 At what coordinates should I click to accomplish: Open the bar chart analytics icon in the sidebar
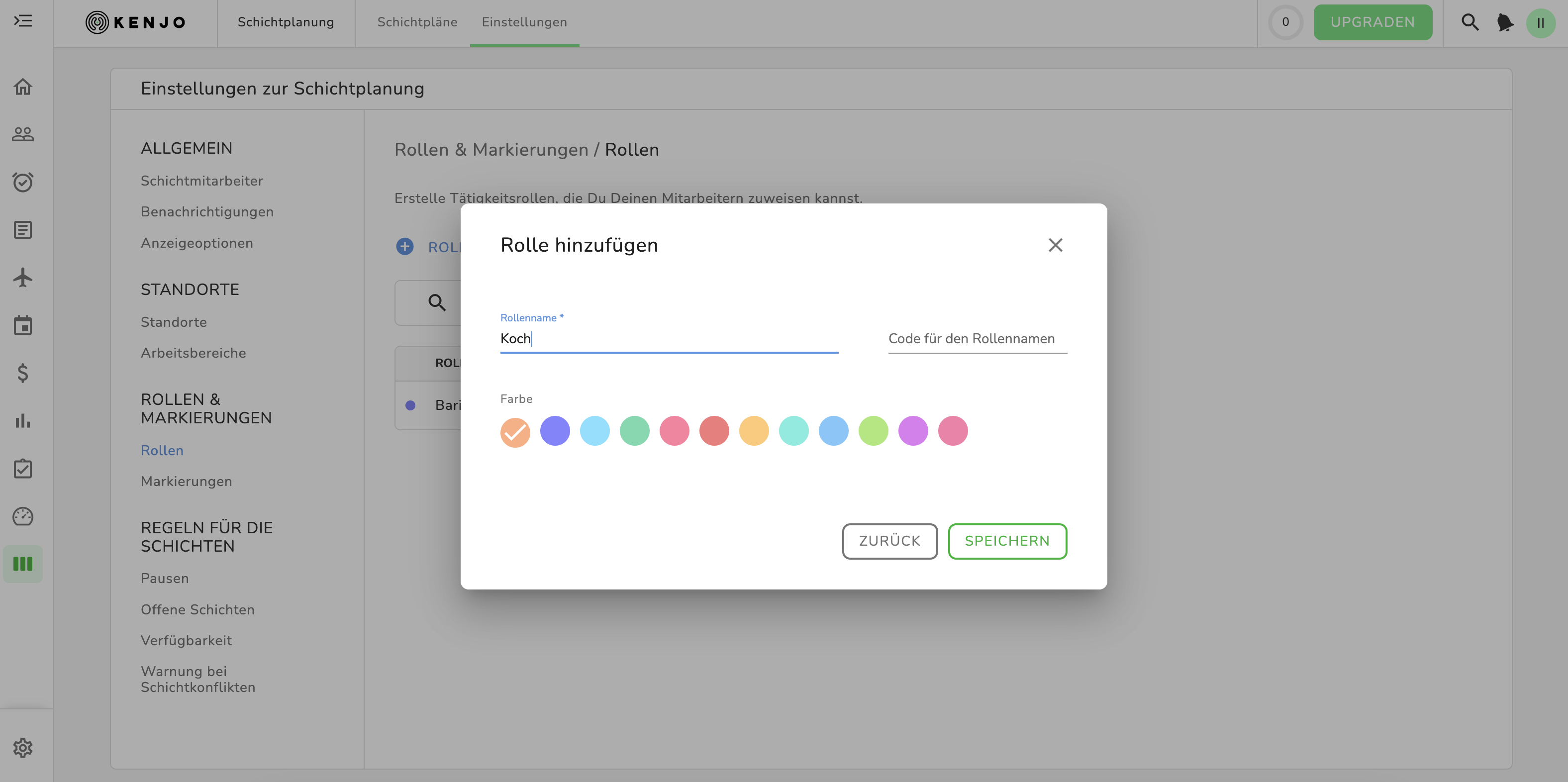[x=22, y=420]
